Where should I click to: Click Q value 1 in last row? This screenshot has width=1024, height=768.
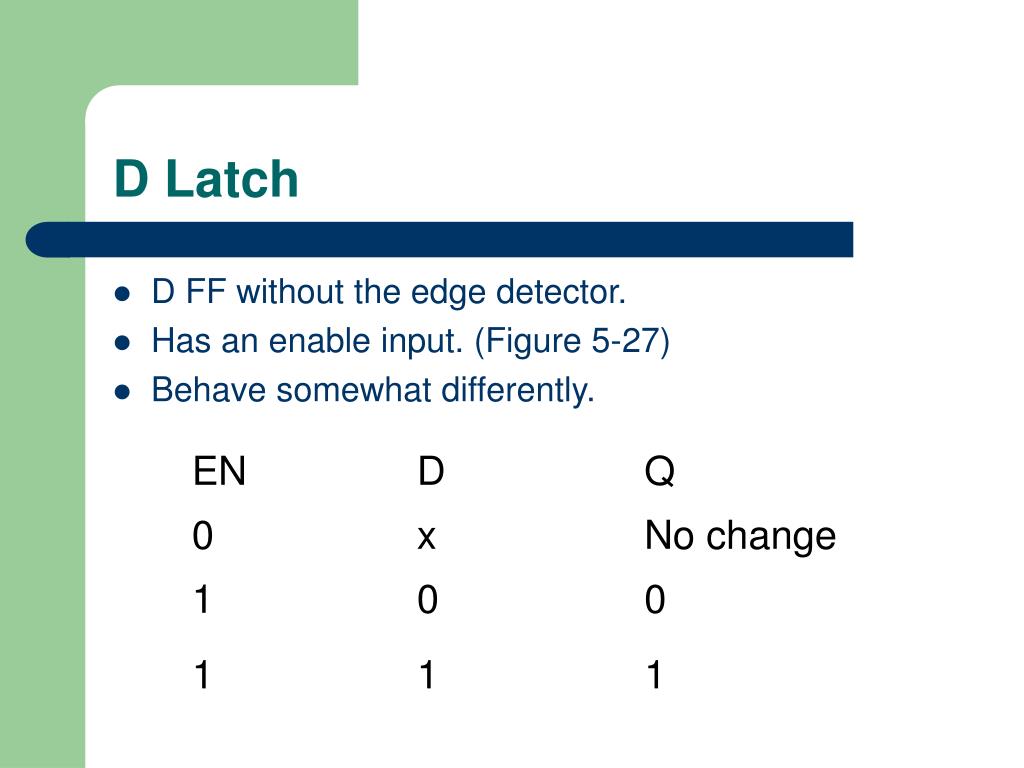pyautogui.click(x=654, y=675)
